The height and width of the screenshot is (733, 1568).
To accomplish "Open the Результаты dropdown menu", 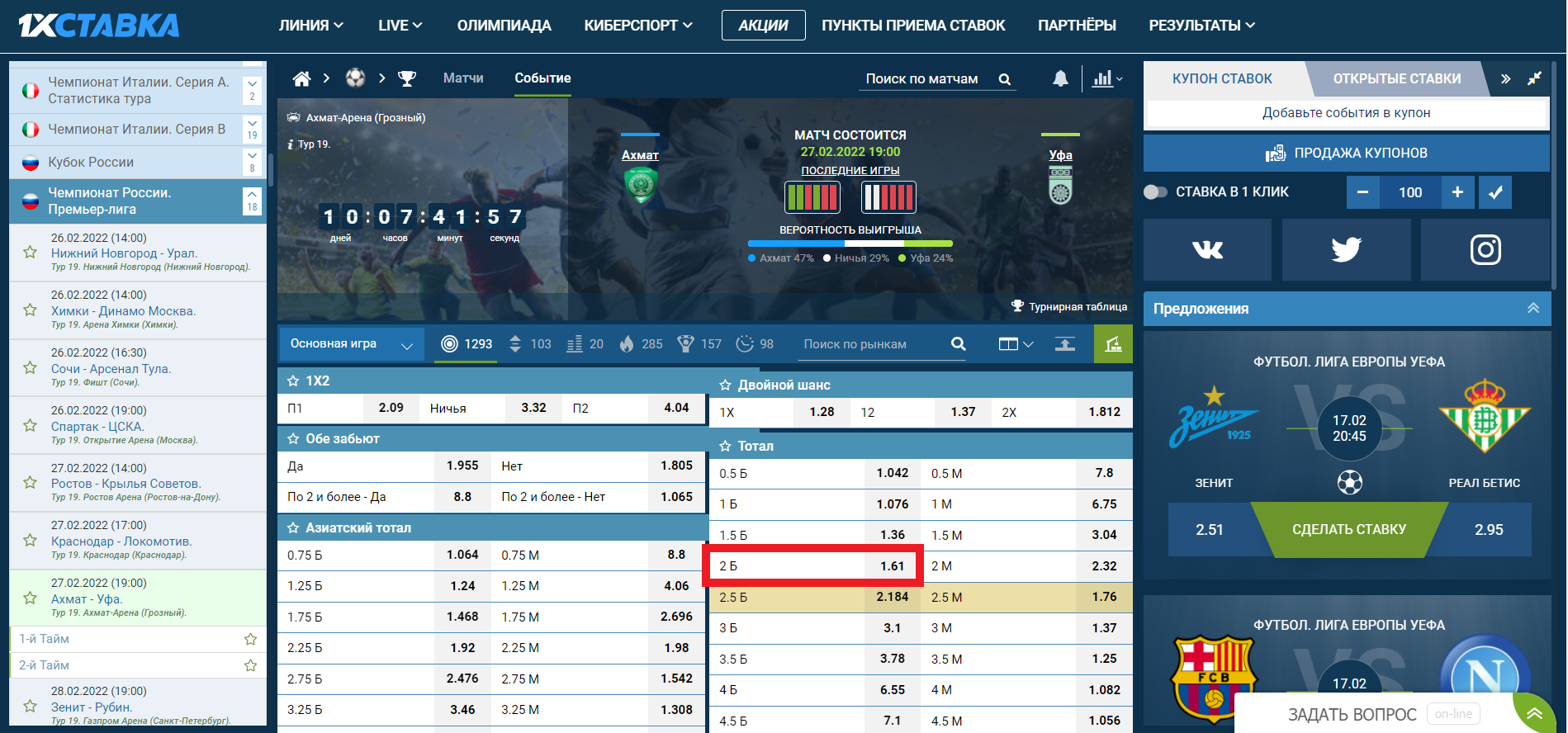I will click(x=1202, y=26).
